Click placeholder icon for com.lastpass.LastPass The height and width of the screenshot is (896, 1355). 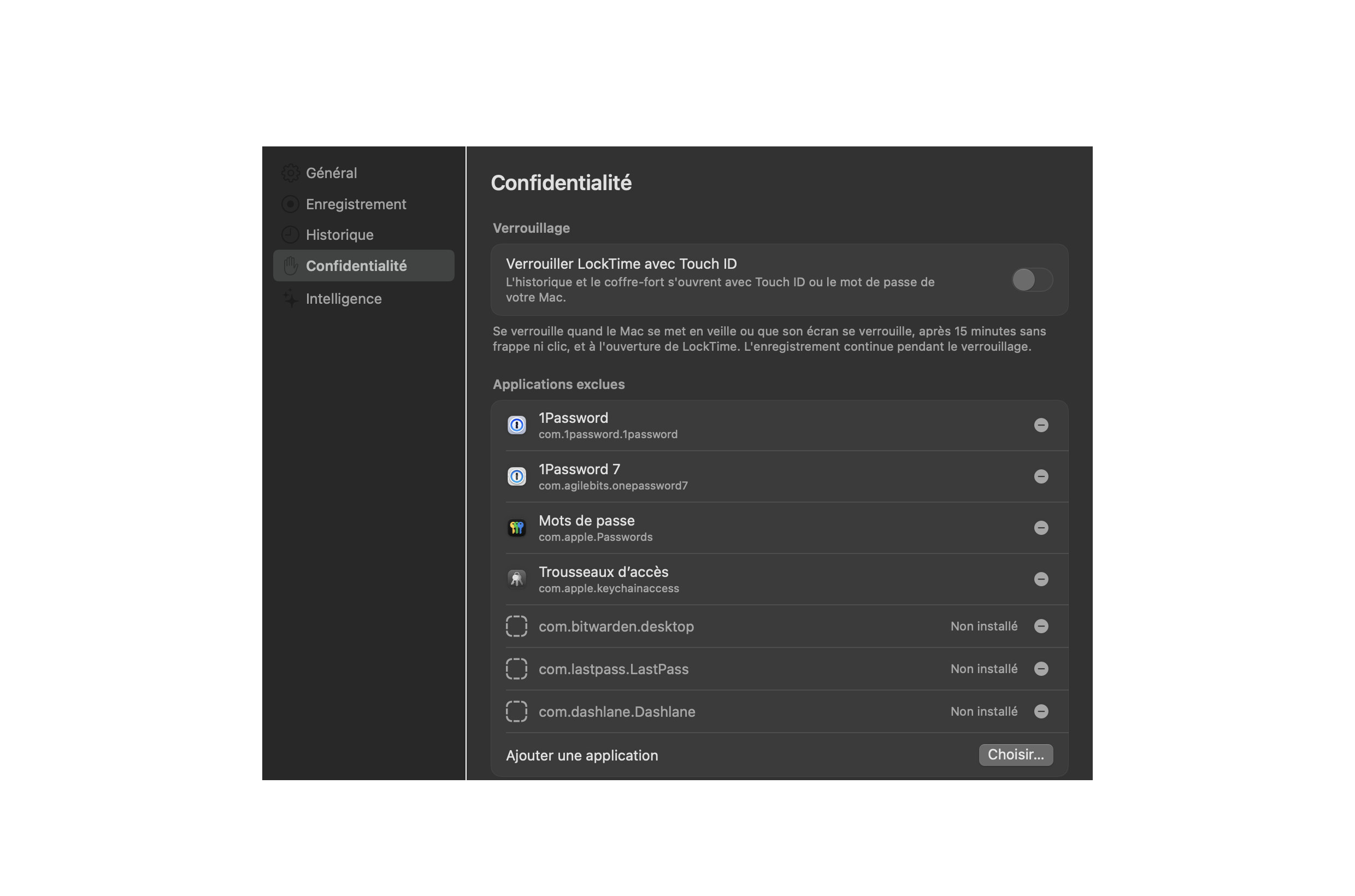click(517, 669)
